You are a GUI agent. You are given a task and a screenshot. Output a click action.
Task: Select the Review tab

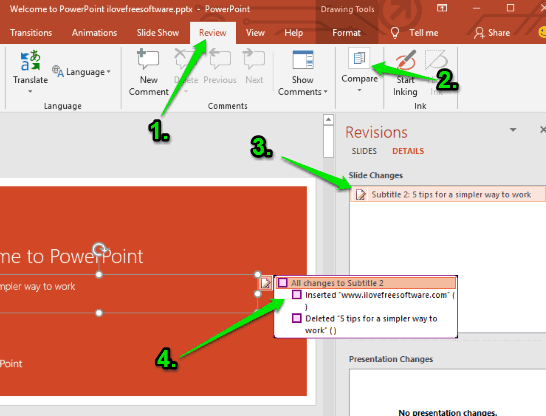tap(213, 33)
